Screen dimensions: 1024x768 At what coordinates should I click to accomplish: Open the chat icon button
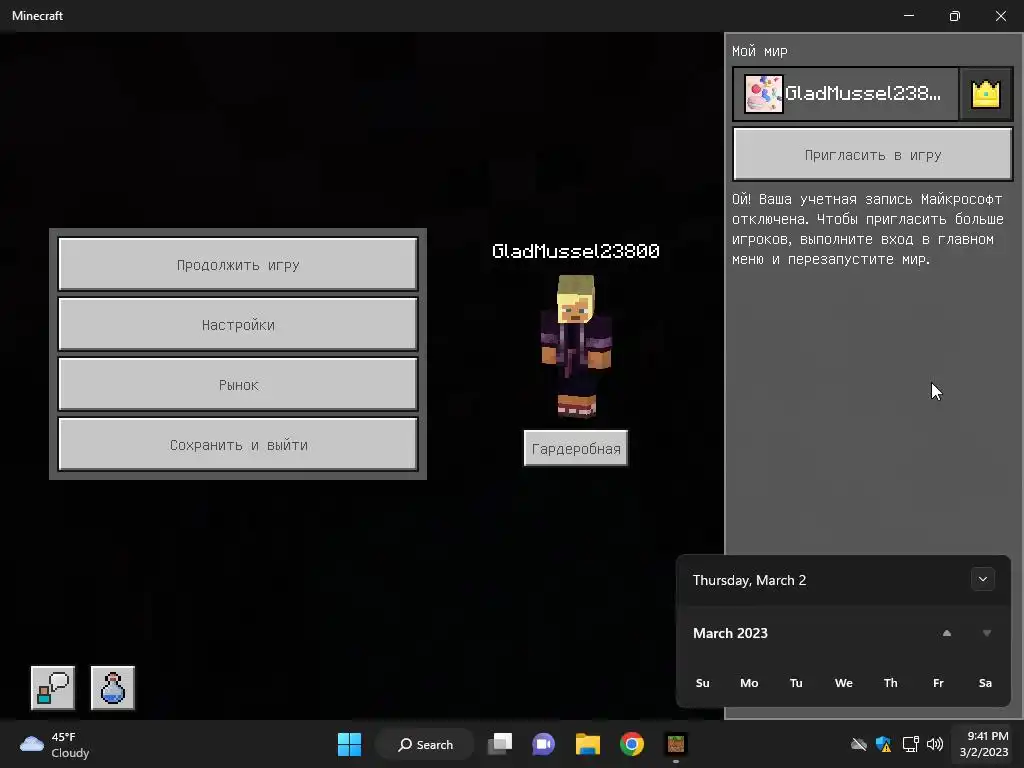53,688
